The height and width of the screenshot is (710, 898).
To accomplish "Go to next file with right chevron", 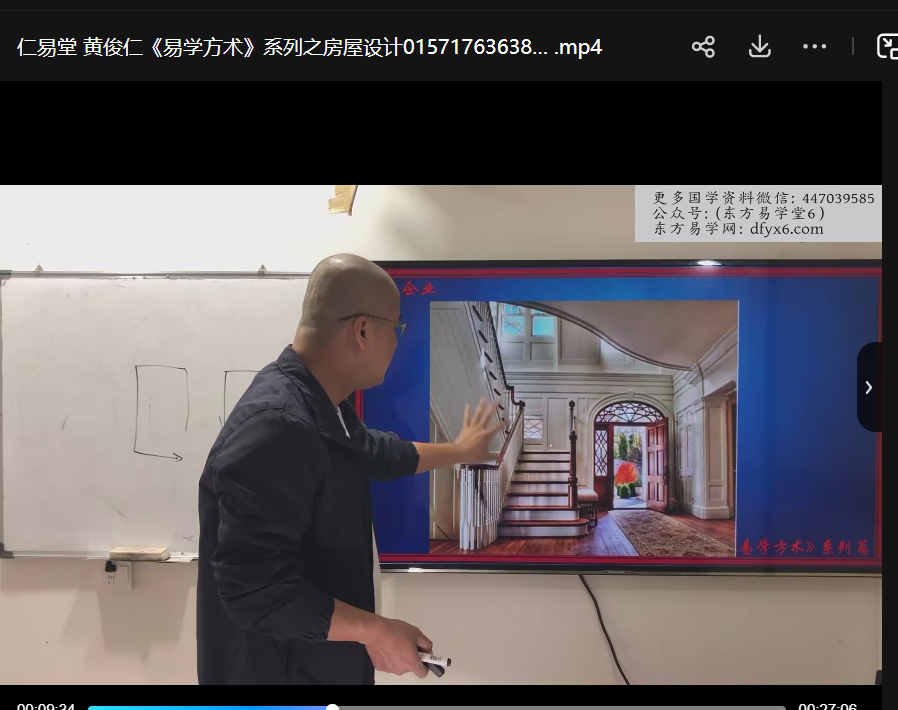I will [x=868, y=387].
